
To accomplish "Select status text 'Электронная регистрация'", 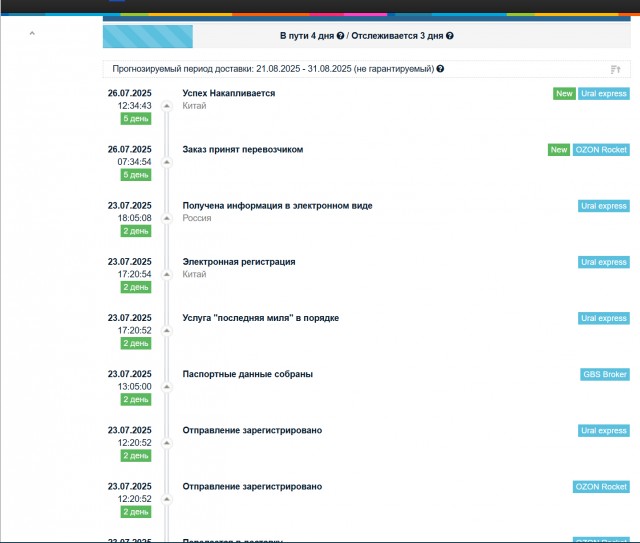I will point(239,262).
